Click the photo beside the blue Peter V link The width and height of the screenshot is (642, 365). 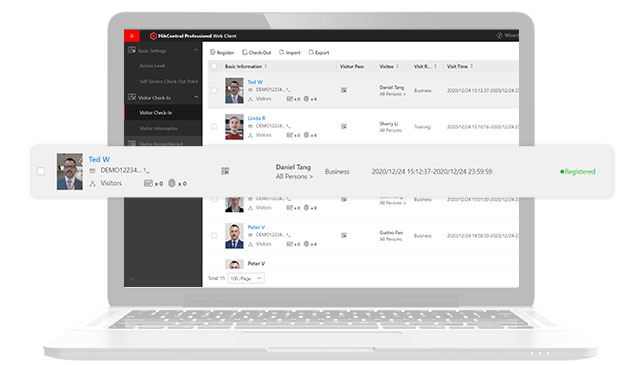234,236
